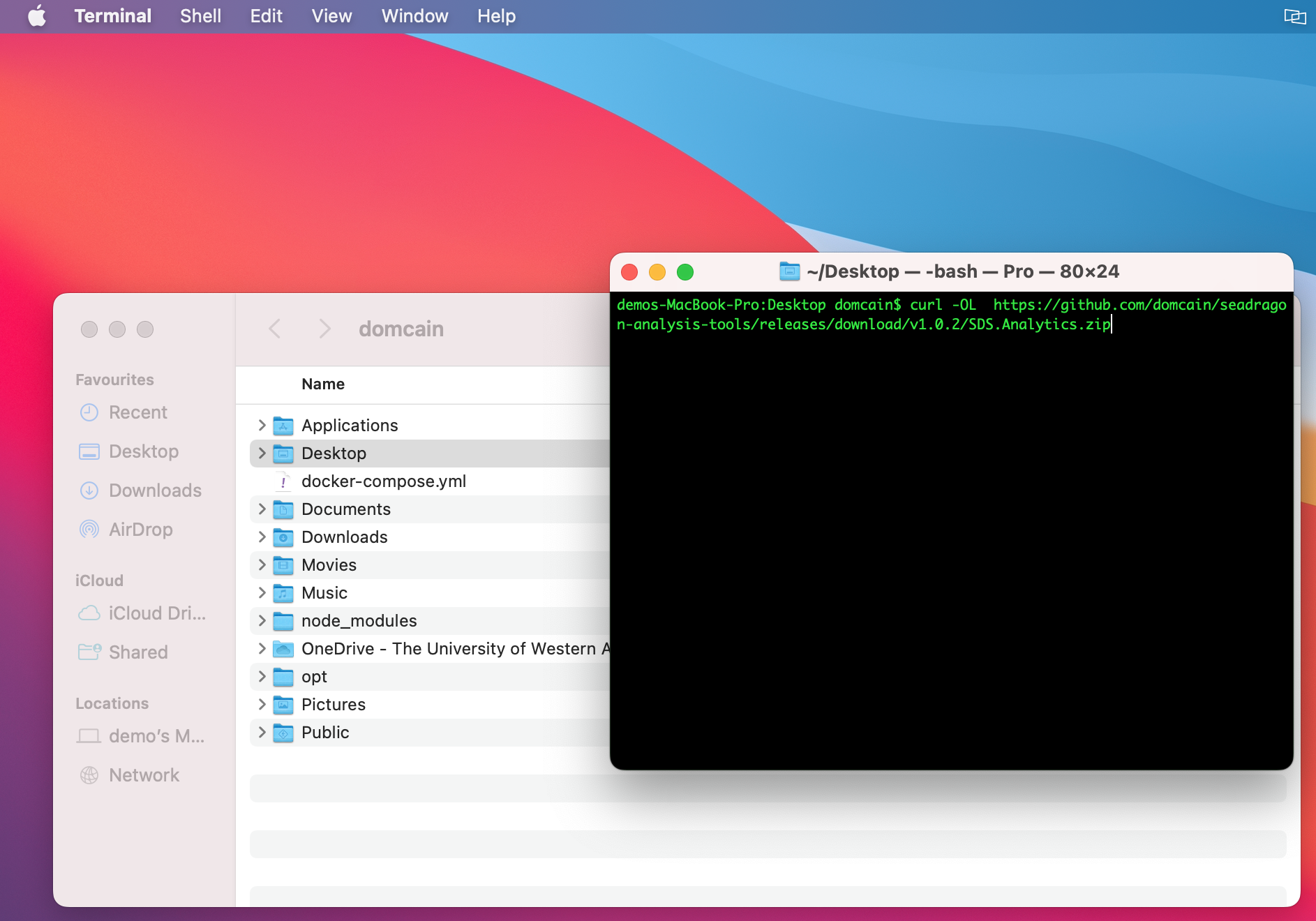
Task: Go back in Finder window
Action: coord(275,329)
